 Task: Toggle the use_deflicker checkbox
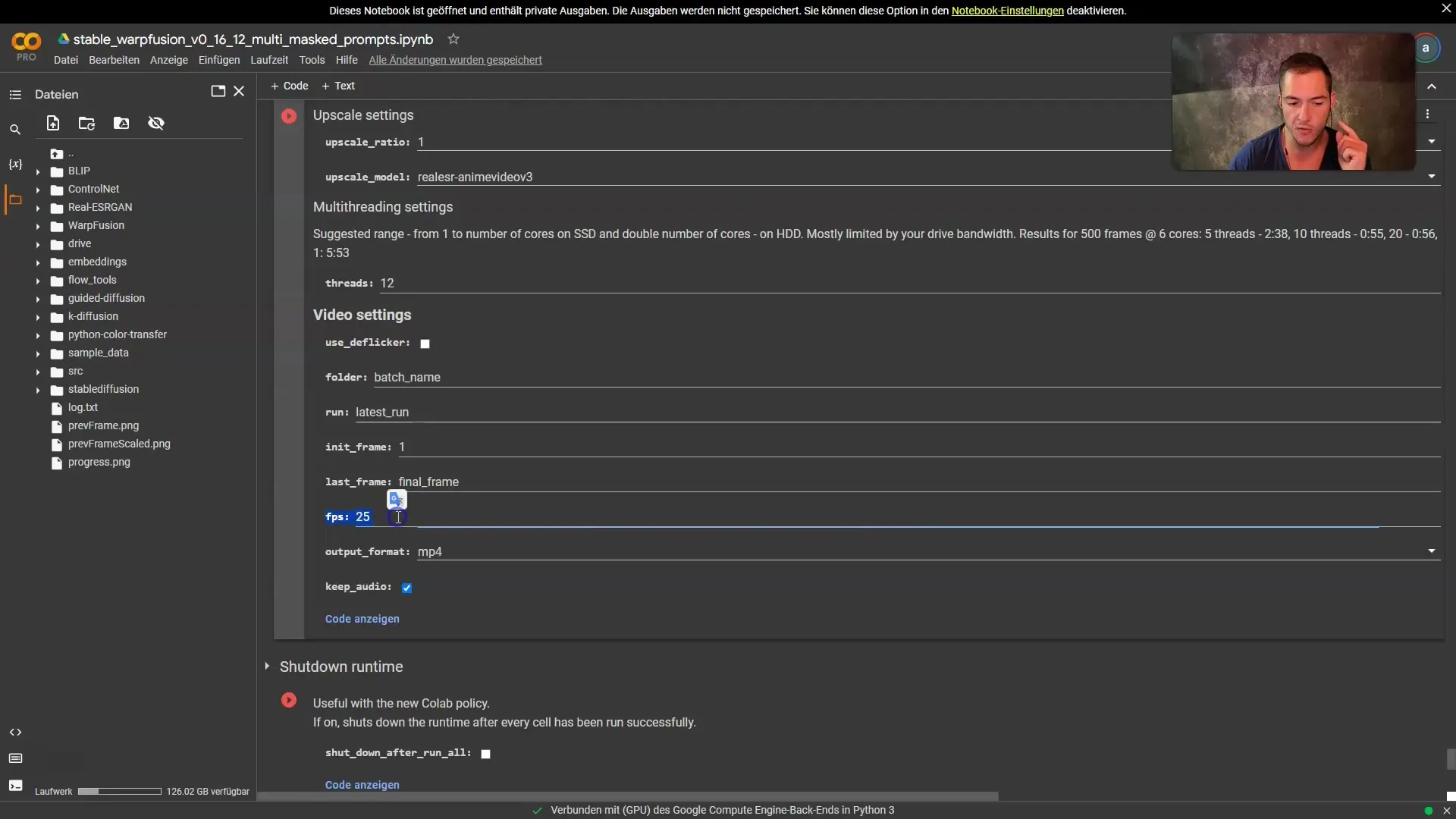(x=424, y=343)
